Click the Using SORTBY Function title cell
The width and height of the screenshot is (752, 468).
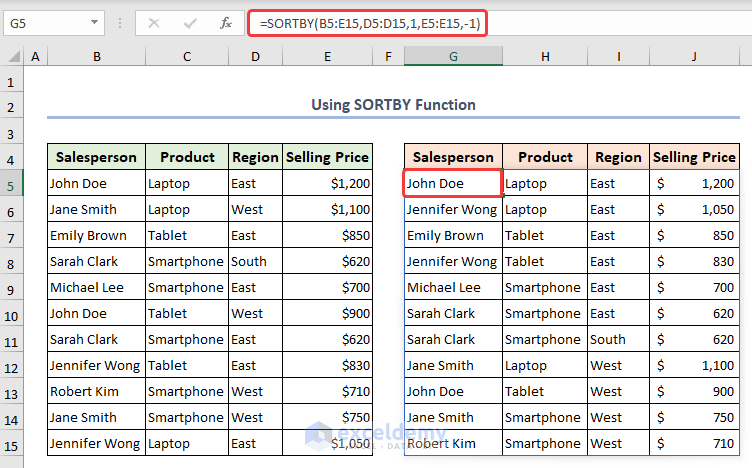pos(393,104)
